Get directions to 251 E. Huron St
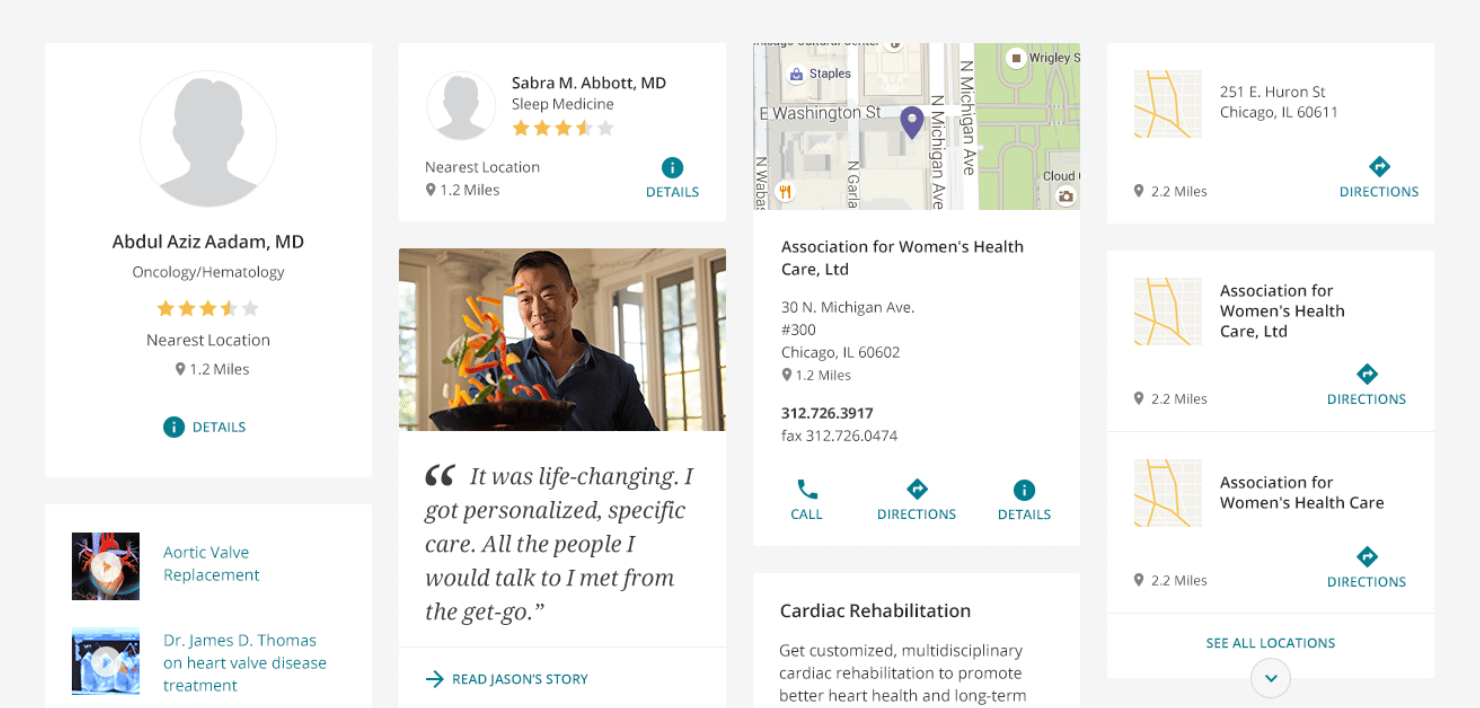This screenshot has height=708, width=1480. [1379, 166]
